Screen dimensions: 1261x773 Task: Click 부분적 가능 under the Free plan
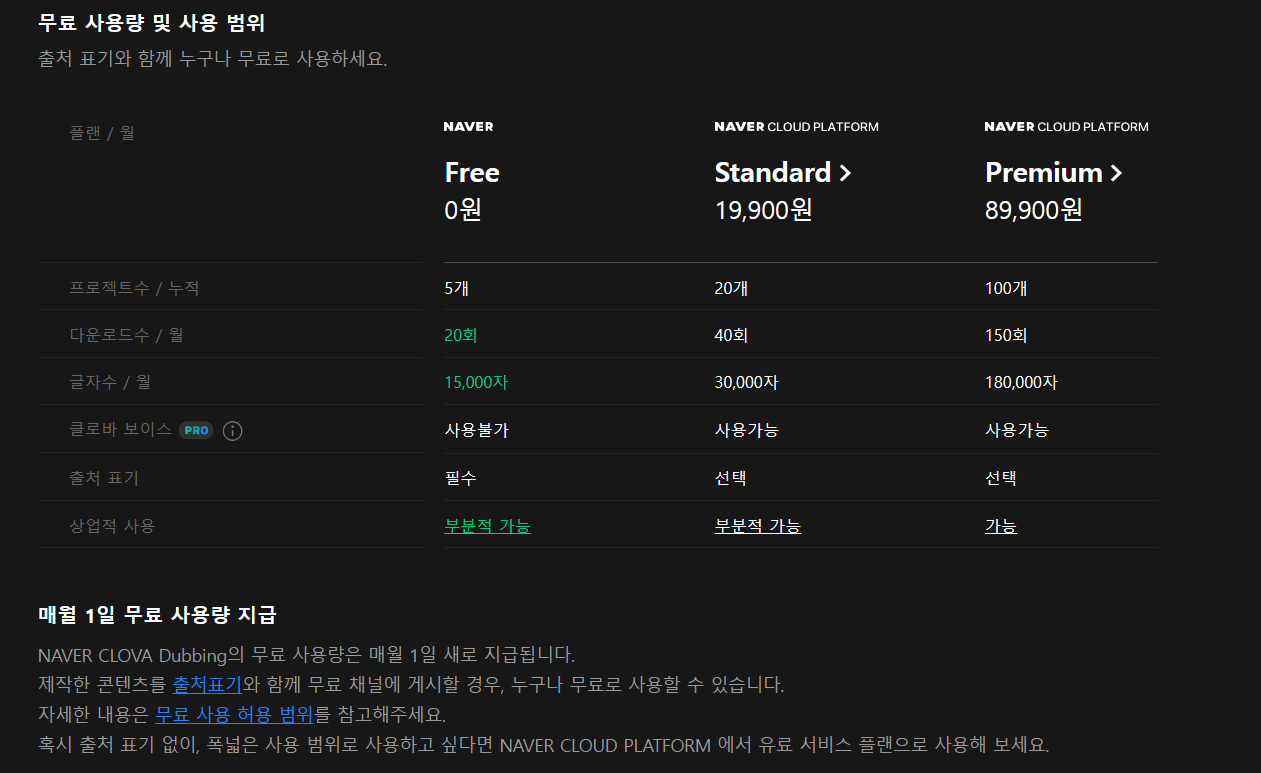[487, 524]
